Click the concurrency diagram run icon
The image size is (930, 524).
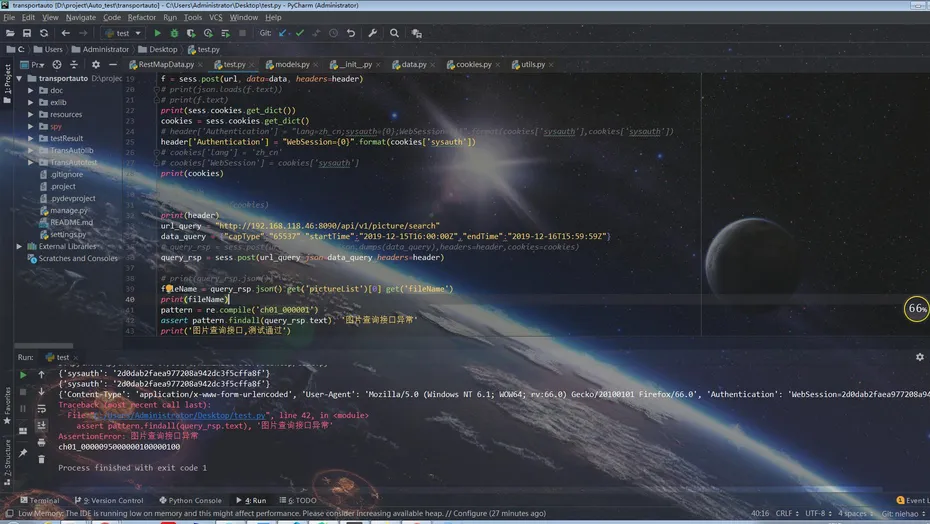tap(225, 33)
